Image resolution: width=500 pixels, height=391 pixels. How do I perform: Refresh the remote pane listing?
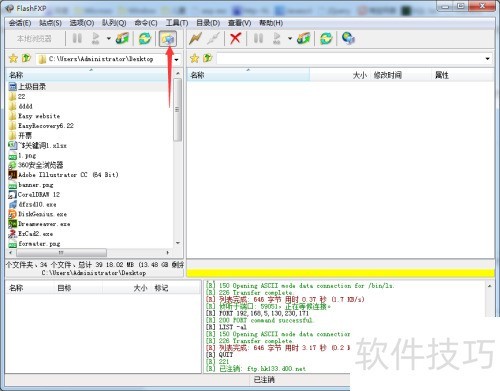tap(326, 38)
